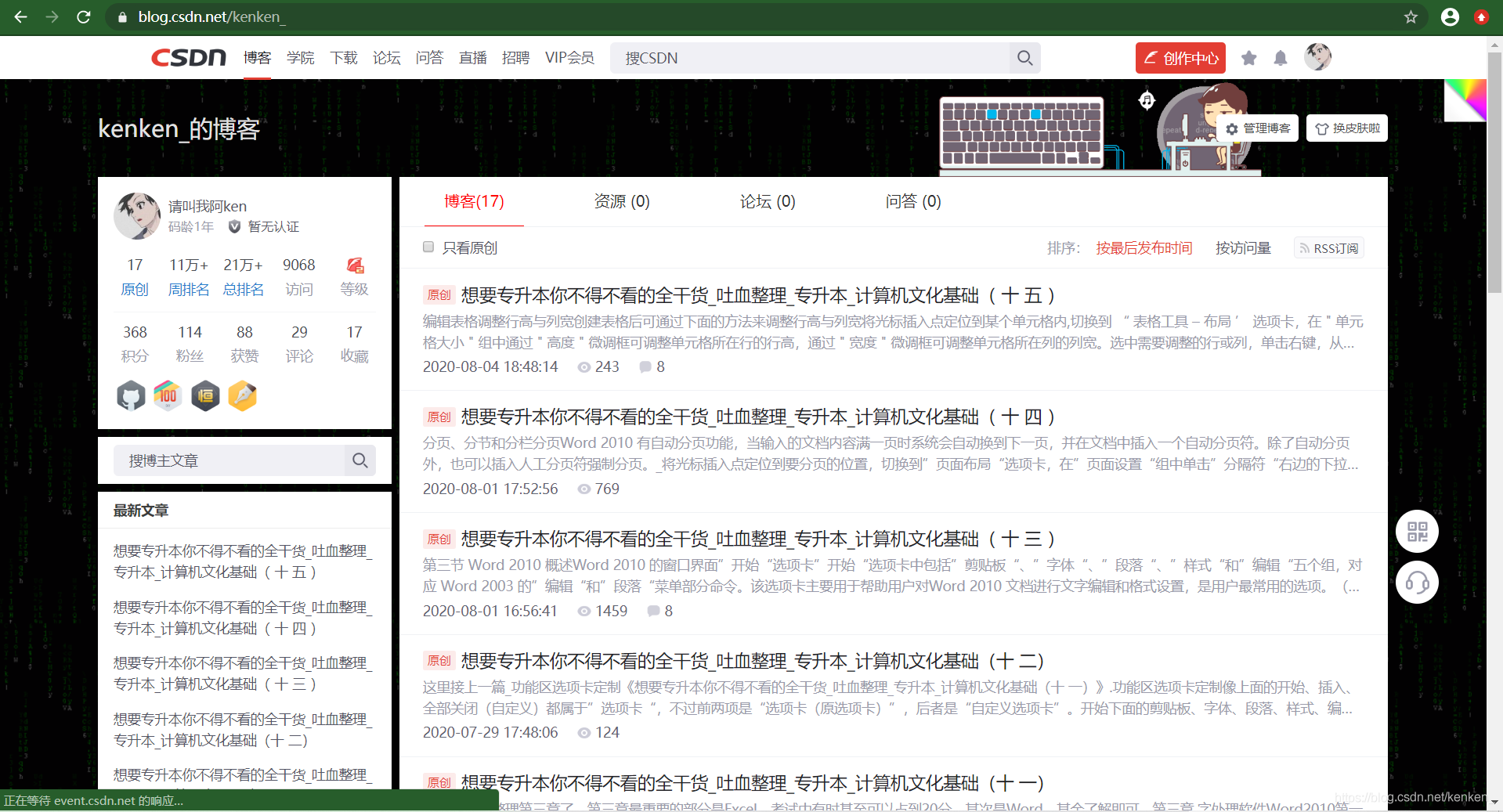Open VIP会员 in the top navigation
The width and height of the screenshot is (1503, 812).
click(569, 58)
